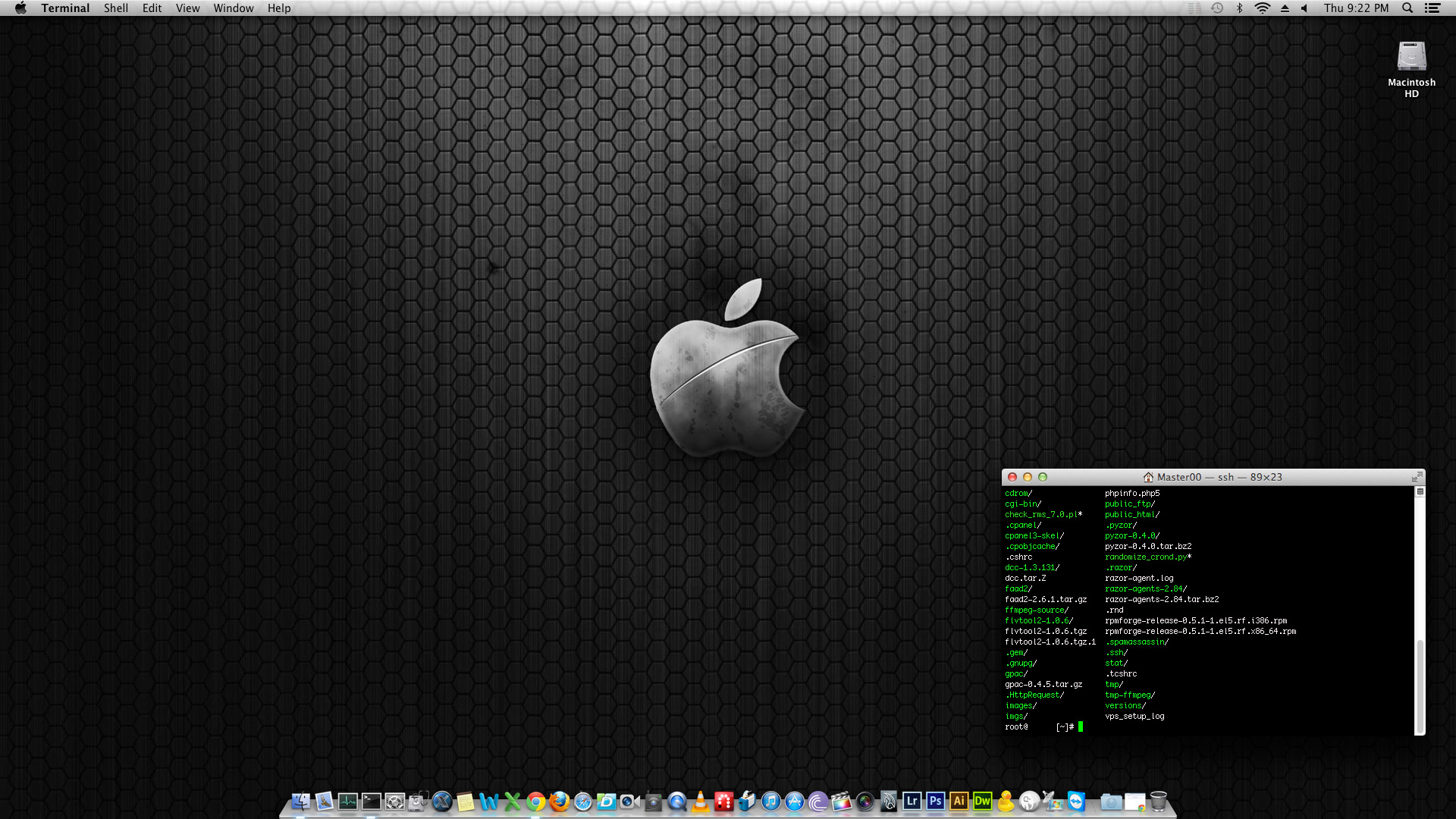Viewport: 1456px width, 819px height.
Task: Launch Final Cut Pro clapperboard icon
Action: point(842,802)
